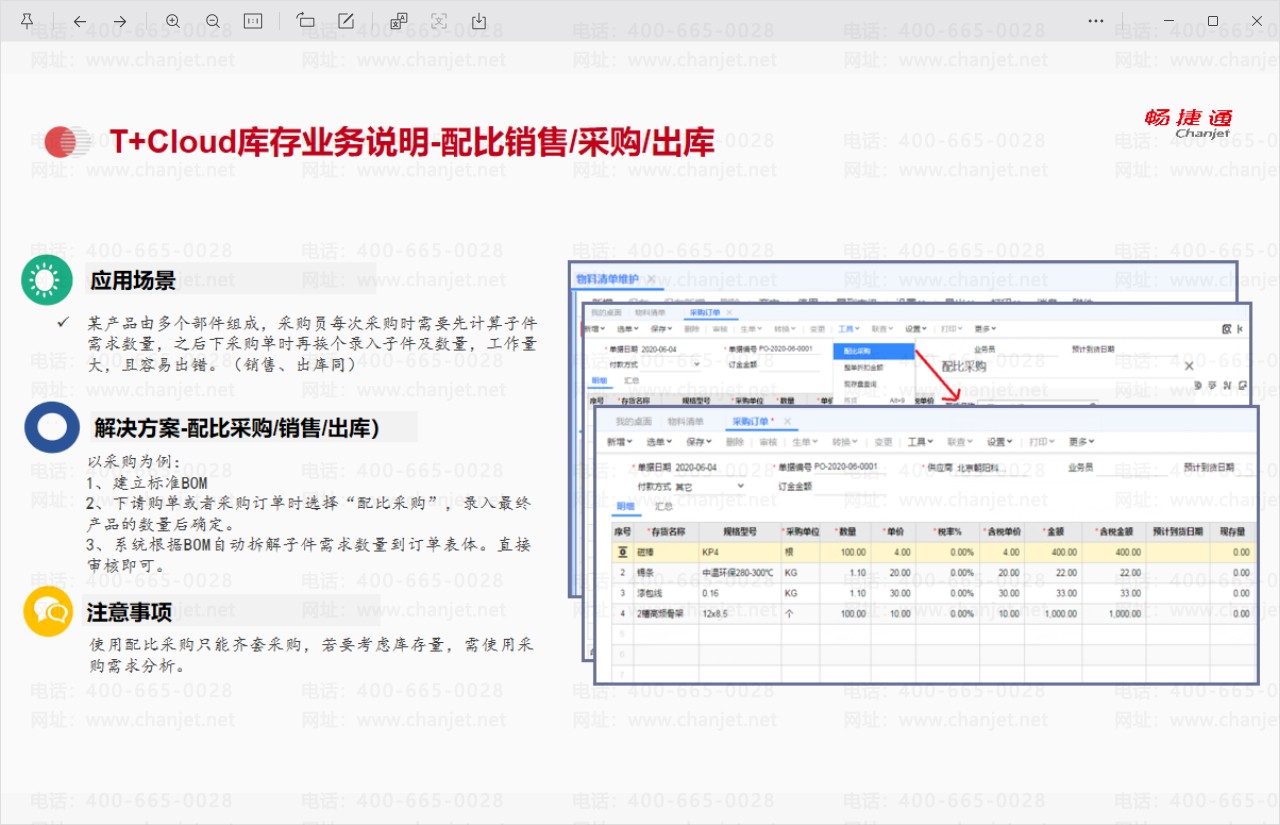Zoom out of the image
The image size is (1280, 825).
213,21
